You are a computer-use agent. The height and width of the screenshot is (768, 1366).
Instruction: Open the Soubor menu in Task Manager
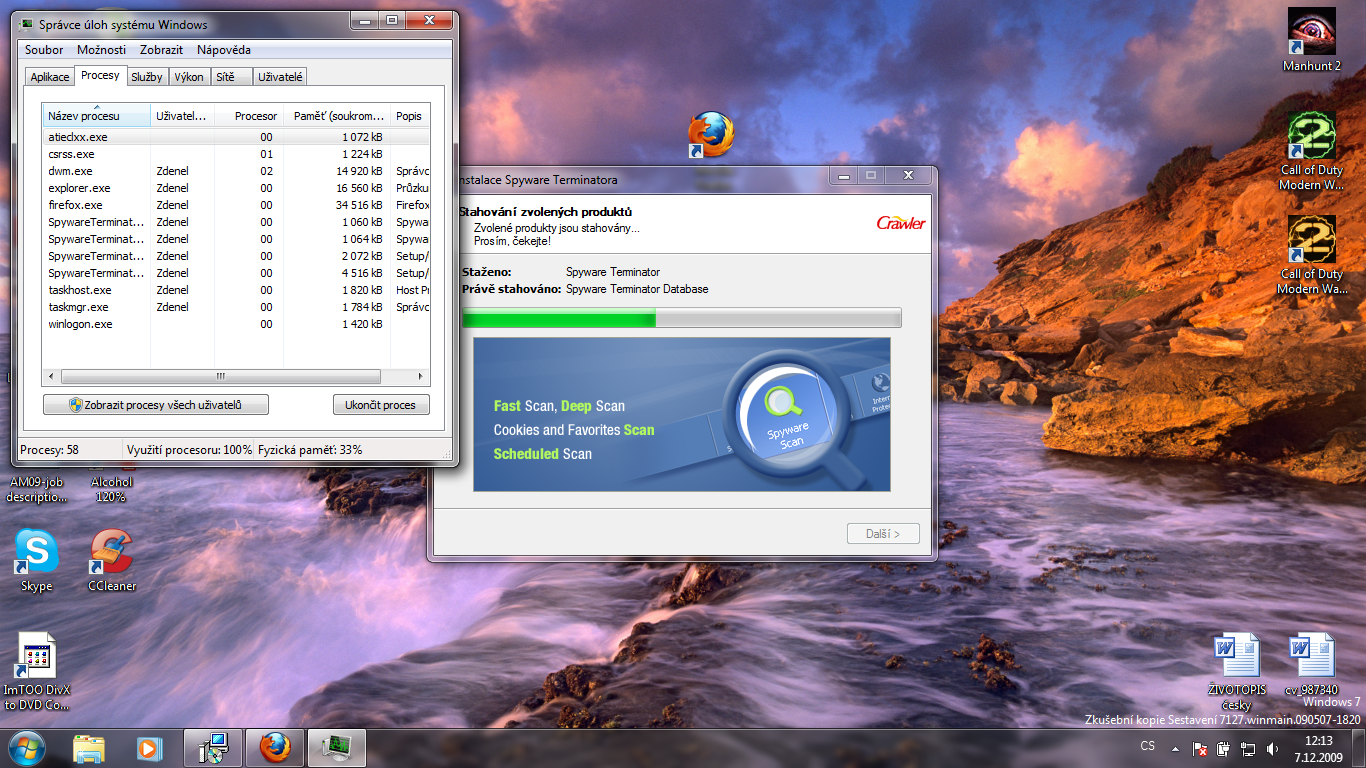pos(44,50)
